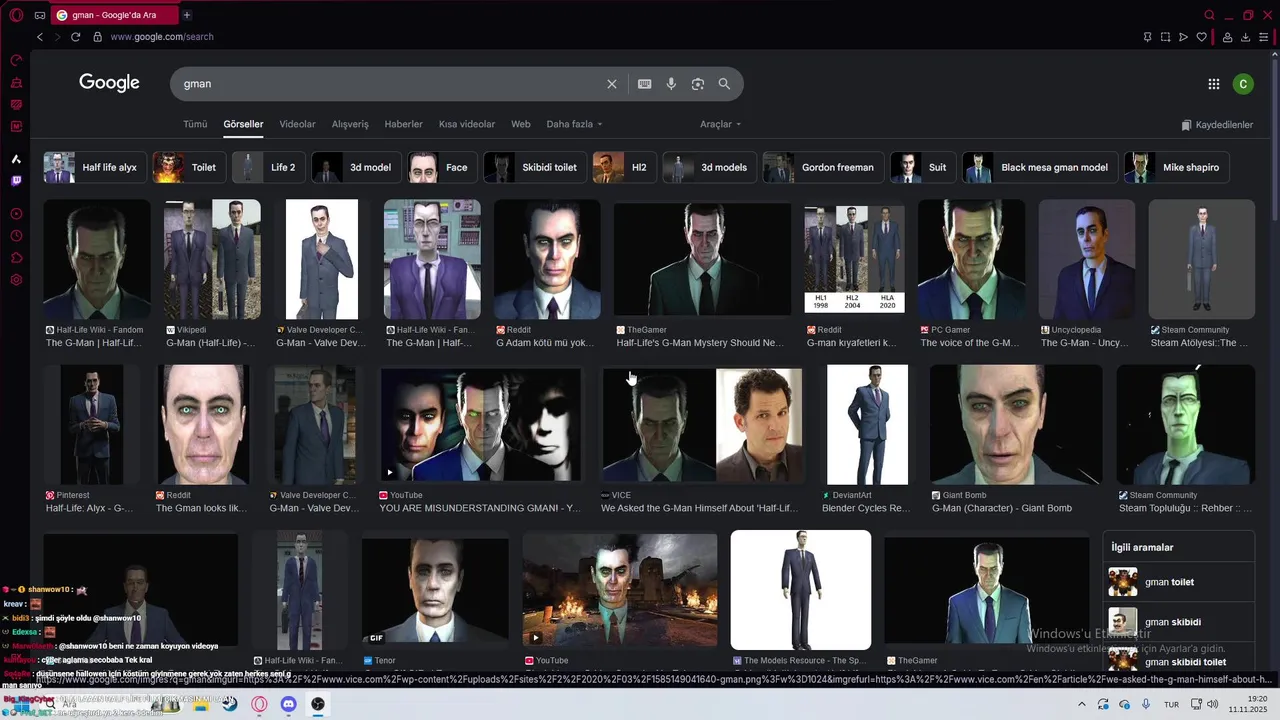Open the Twitch panel in sidebar

(x=16, y=181)
